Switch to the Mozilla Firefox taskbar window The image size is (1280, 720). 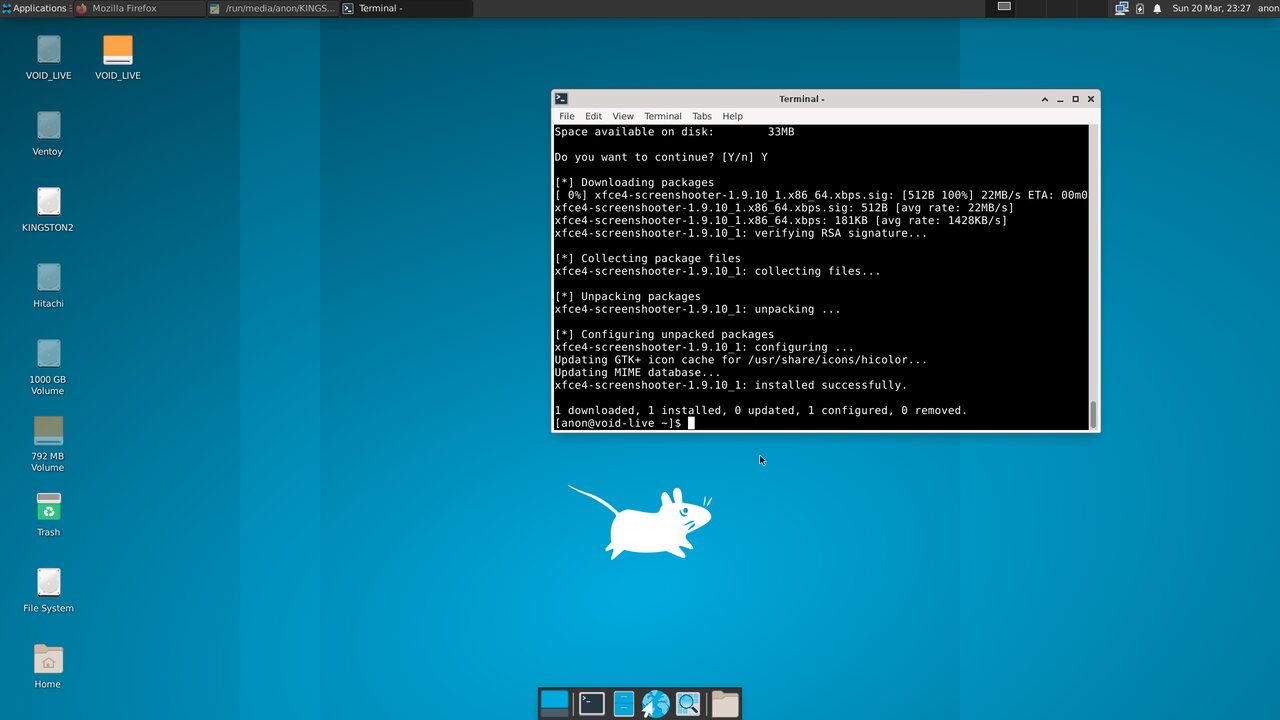tap(138, 8)
